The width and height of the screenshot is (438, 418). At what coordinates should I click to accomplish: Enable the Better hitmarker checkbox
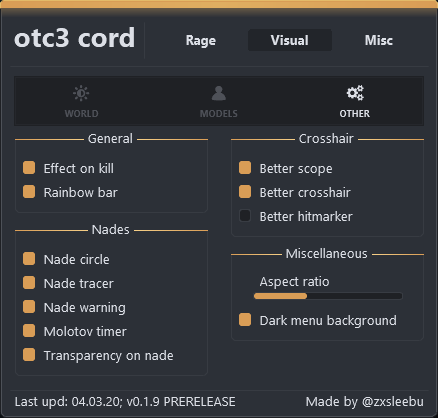coord(245,216)
